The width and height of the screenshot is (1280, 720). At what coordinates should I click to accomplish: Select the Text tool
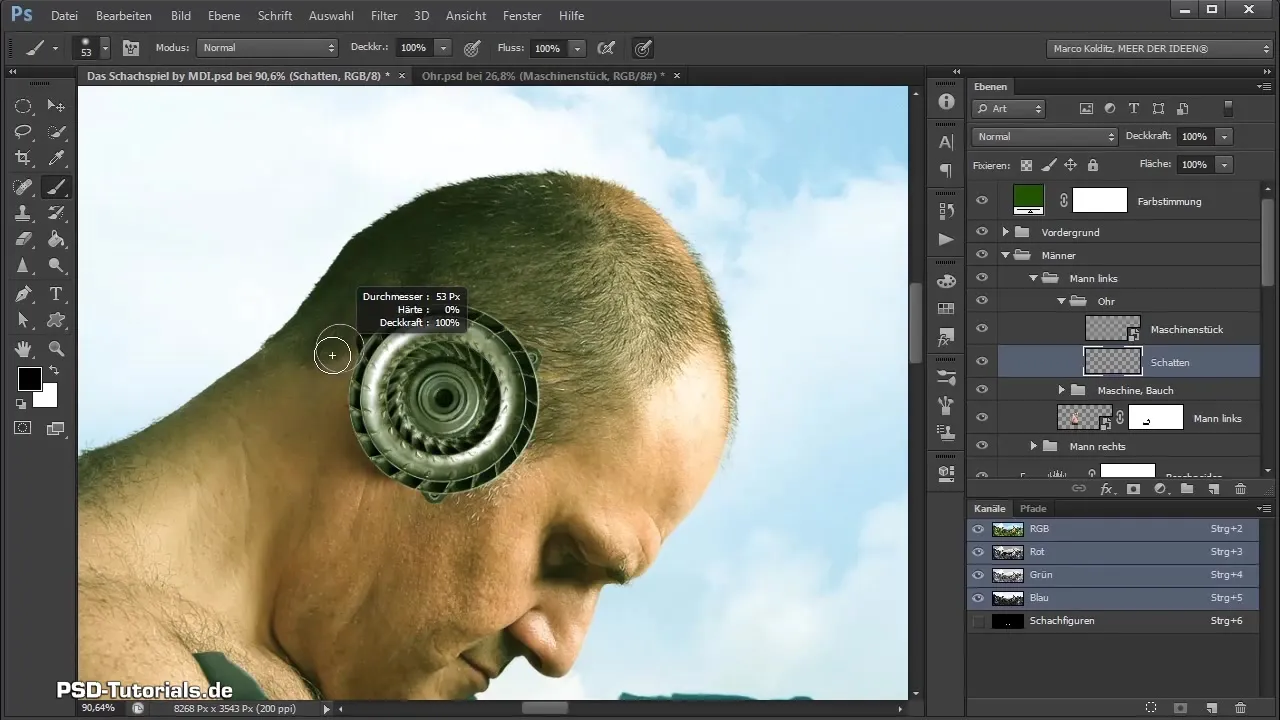tap(57, 294)
